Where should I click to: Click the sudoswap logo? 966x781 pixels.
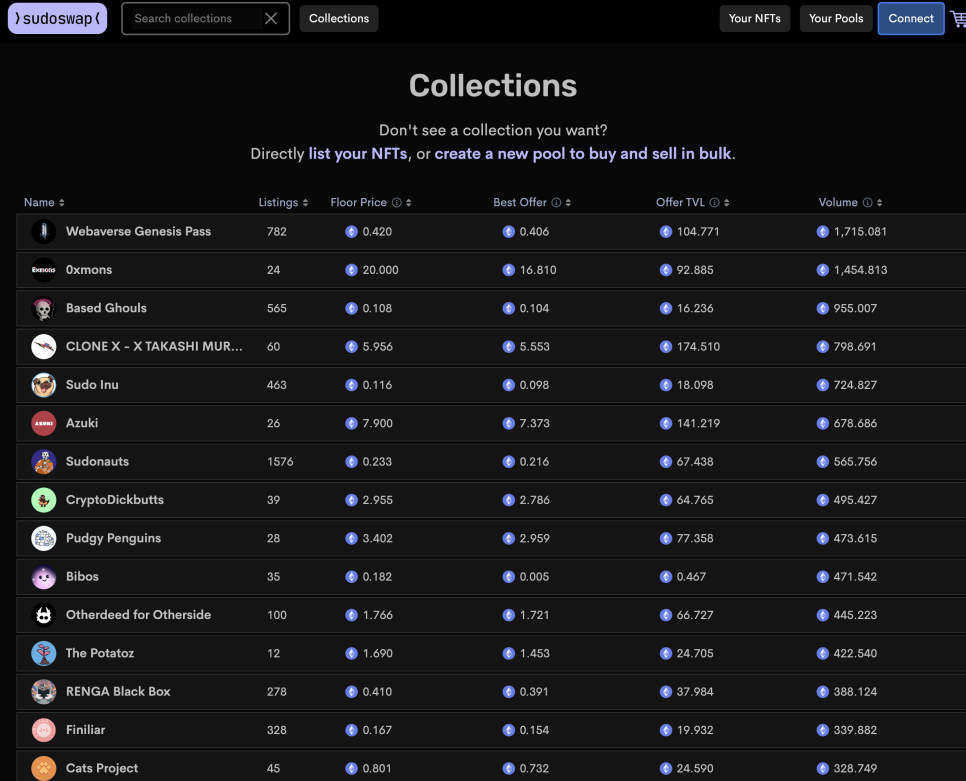(x=57, y=18)
